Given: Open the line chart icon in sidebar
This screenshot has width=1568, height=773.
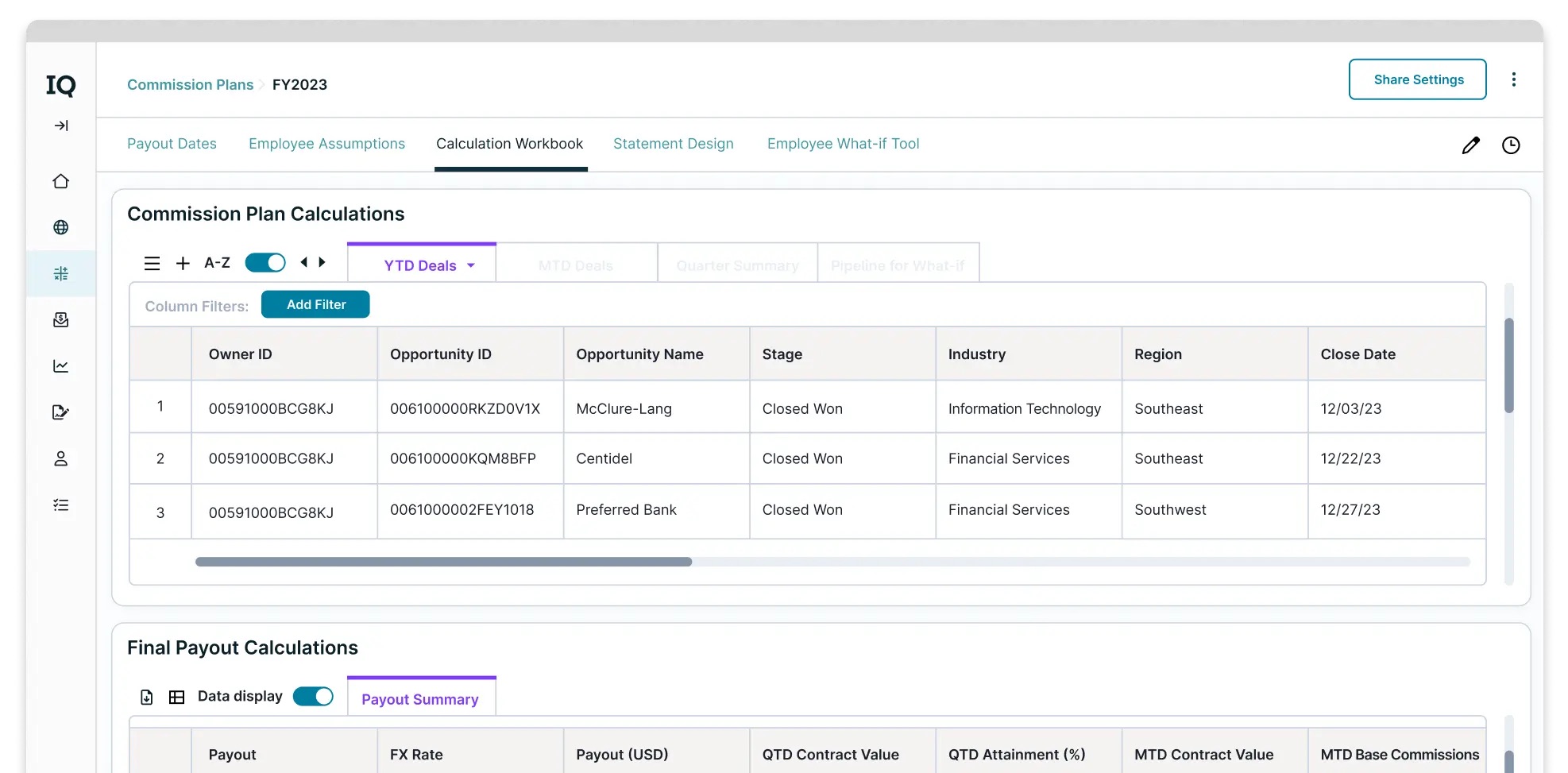Looking at the screenshot, I should point(60,366).
